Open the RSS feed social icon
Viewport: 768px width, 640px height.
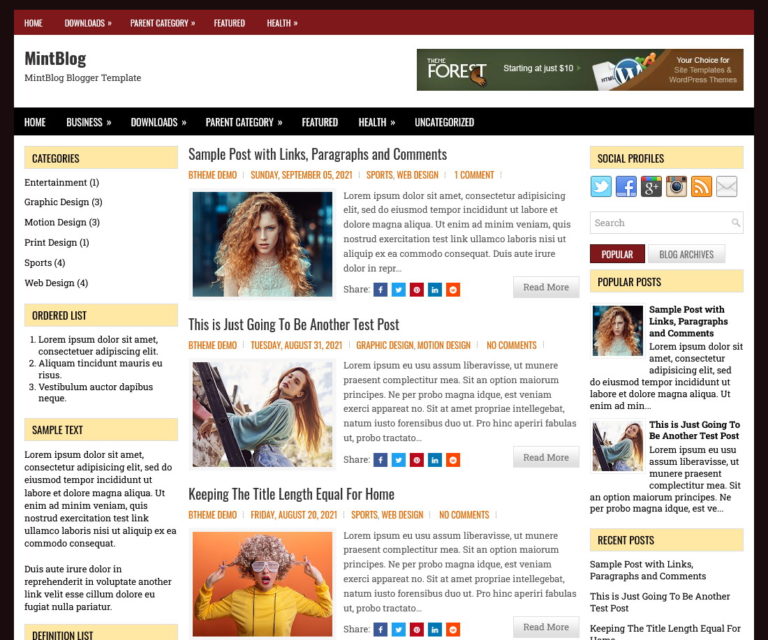(x=701, y=187)
